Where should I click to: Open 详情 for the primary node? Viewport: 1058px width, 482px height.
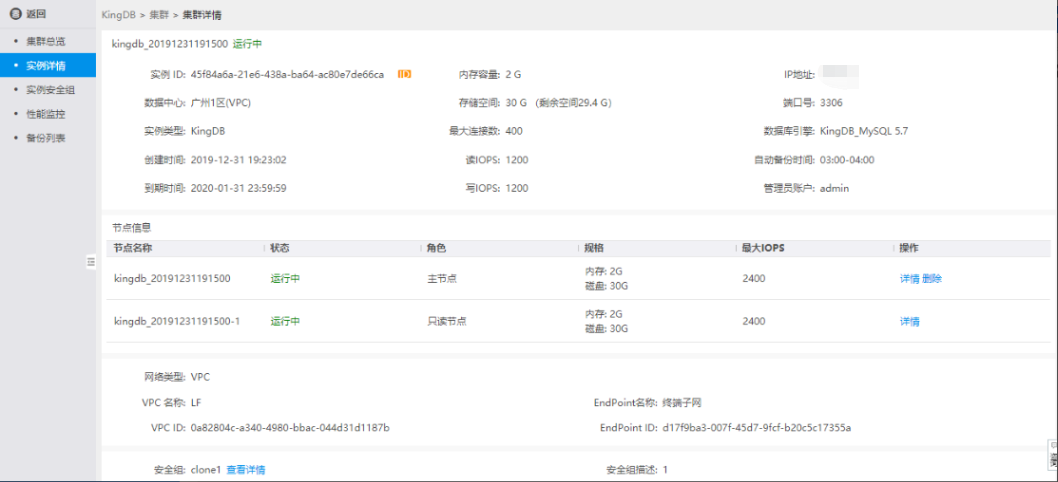pyautogui.click(x=909, y=279)
